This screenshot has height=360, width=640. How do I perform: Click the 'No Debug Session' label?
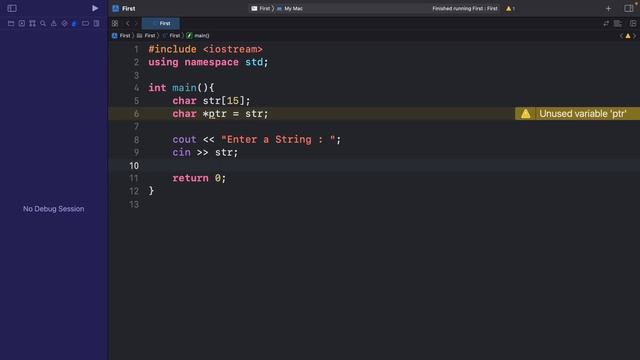coord(53,209)
